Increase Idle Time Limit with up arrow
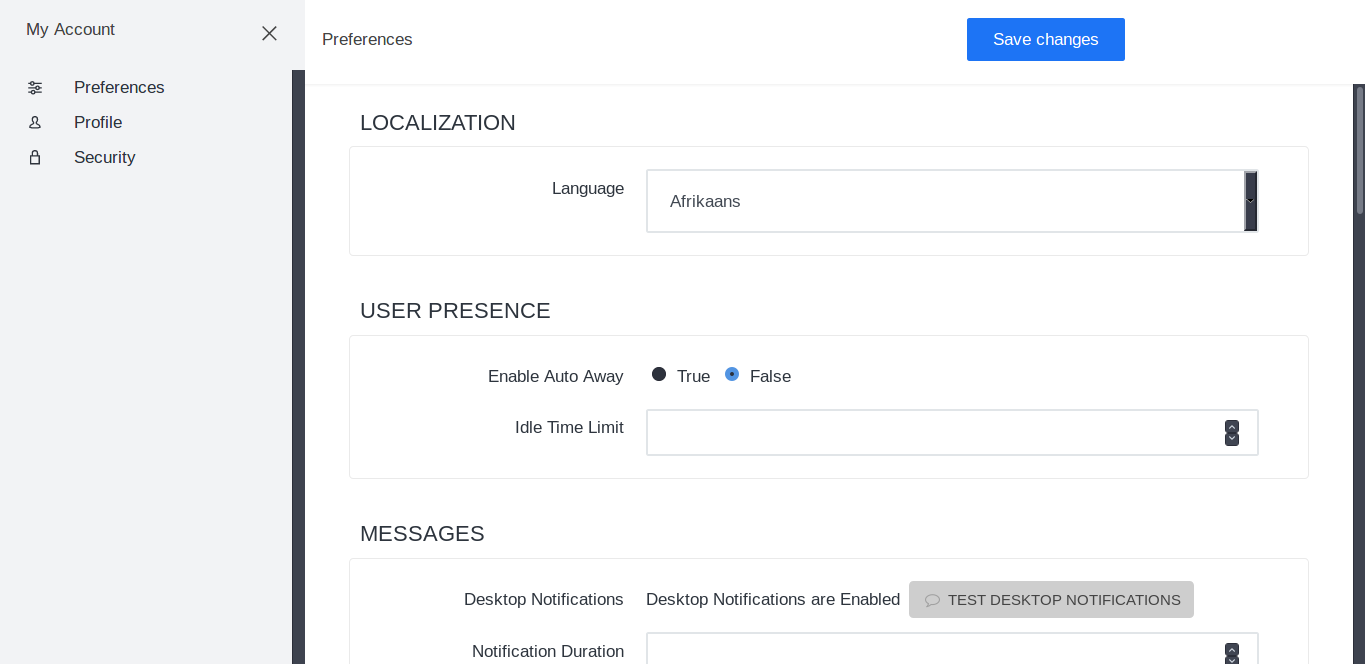The width and height of the screenshot is (1365, 664). pos(1232,427)
